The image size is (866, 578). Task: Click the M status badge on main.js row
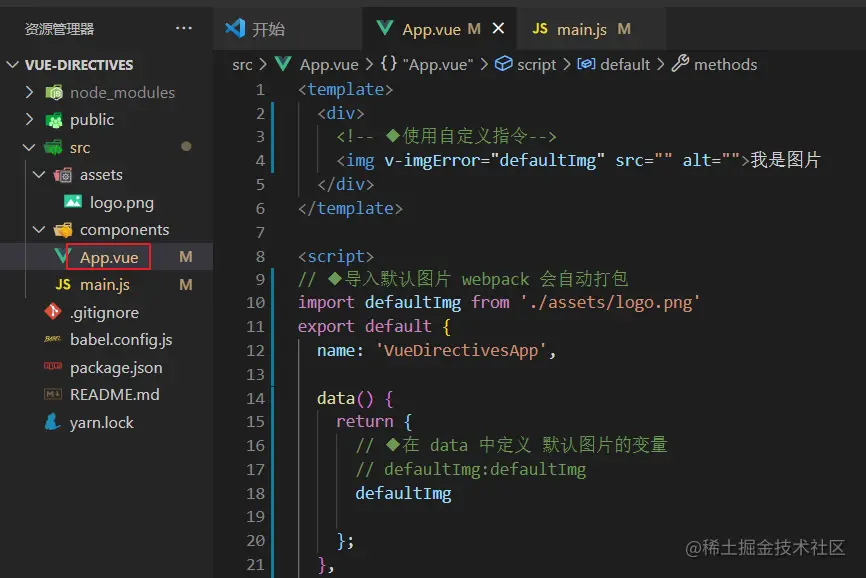tap(186, 285)
